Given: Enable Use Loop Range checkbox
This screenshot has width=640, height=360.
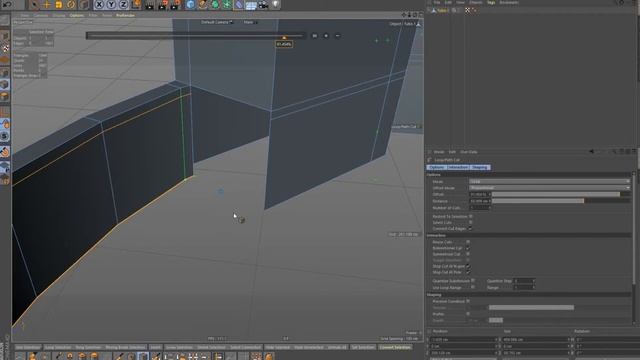Looking at the screenshot, I should [473, 287].
